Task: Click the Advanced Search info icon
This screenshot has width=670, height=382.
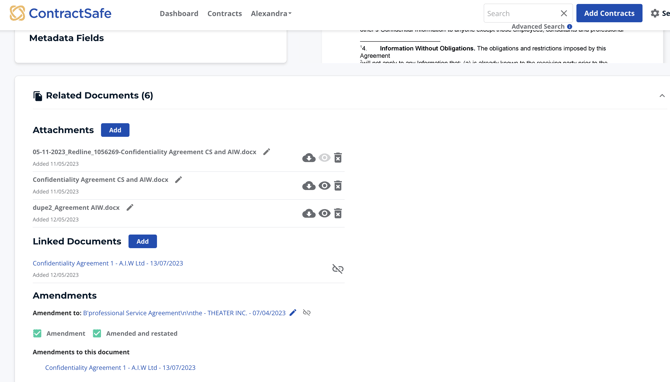Action: (x=570, y=26)
